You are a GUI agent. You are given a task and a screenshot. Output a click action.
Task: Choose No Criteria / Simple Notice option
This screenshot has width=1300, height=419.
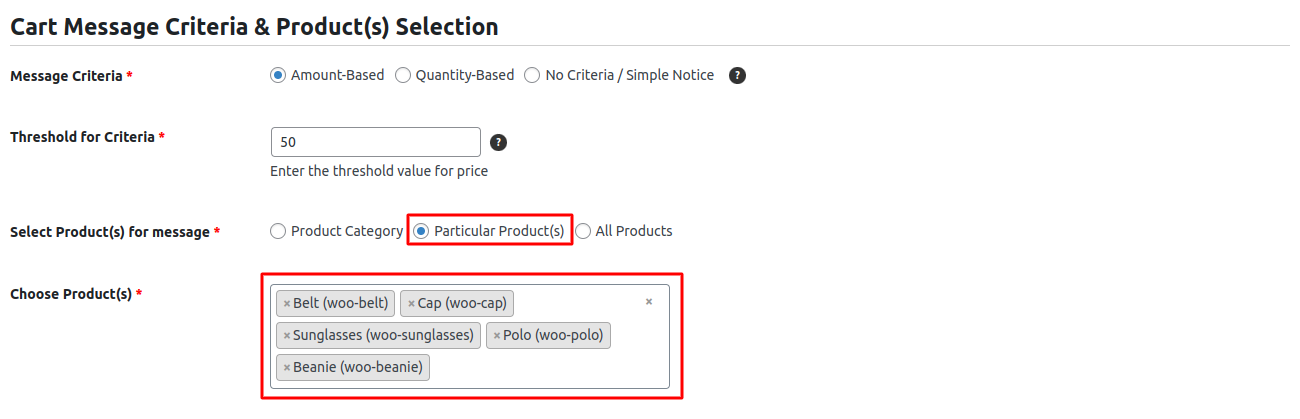[533, 75]
